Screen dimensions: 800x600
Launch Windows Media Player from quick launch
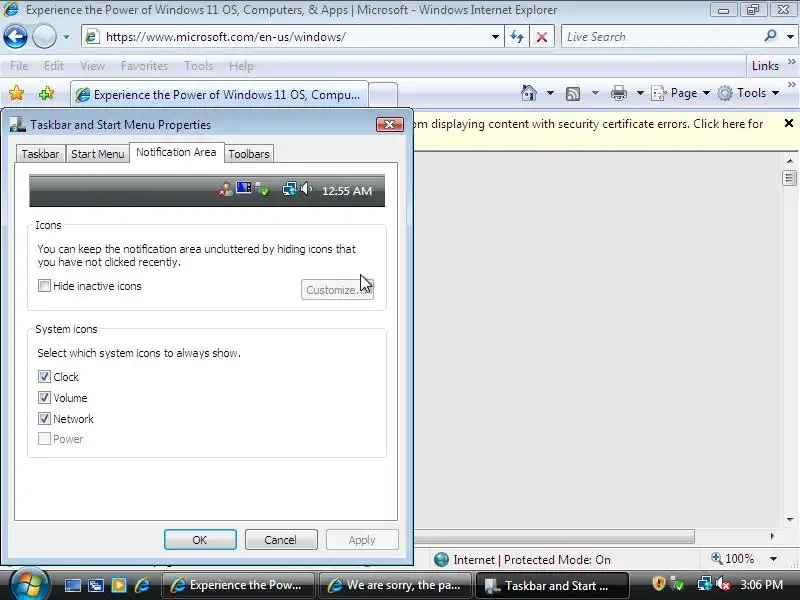118,586
